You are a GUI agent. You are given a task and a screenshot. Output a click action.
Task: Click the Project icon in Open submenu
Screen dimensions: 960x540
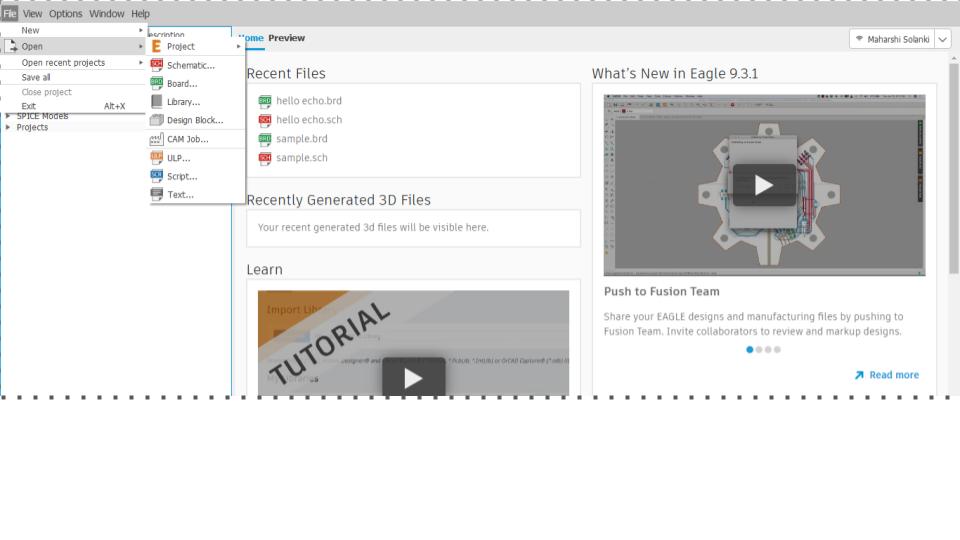click(157, 47)
